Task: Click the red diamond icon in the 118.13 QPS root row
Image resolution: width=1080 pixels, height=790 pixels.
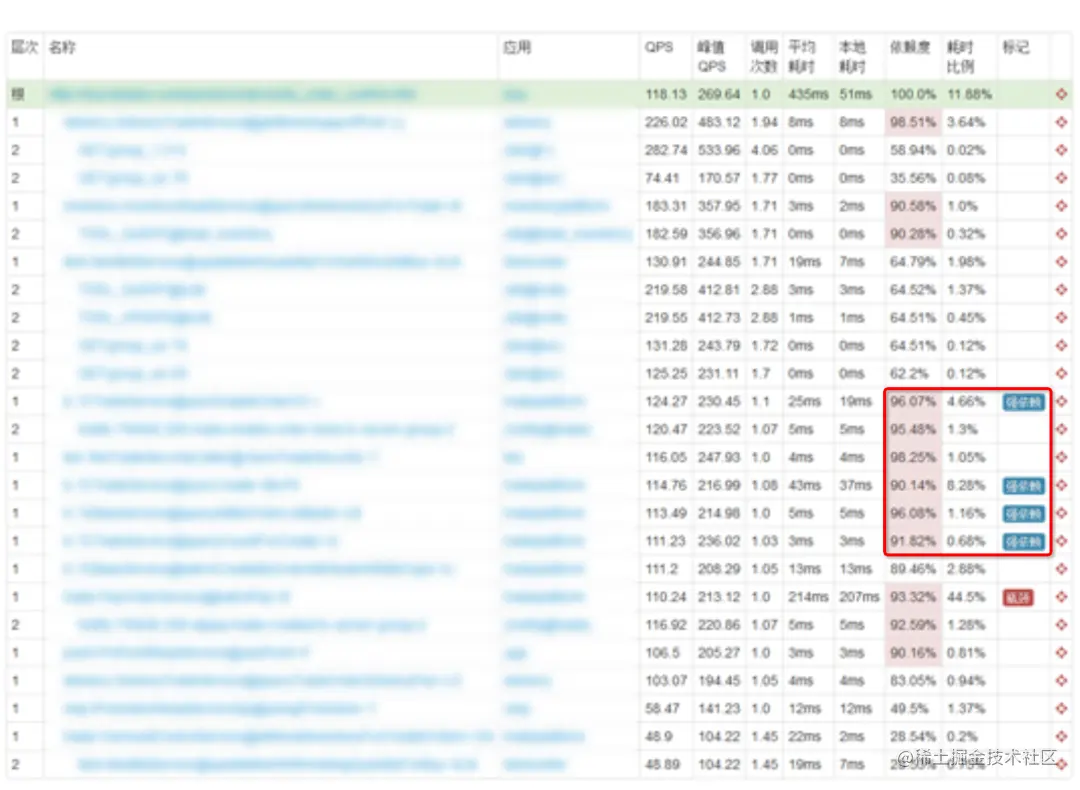Action: point(1061,94)
